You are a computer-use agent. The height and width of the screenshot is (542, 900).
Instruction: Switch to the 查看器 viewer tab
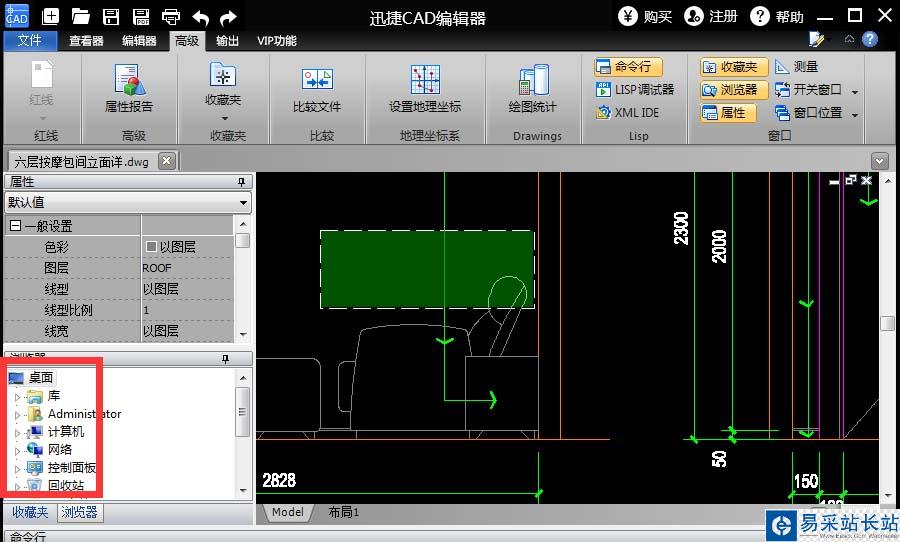(x=86, y=41)
